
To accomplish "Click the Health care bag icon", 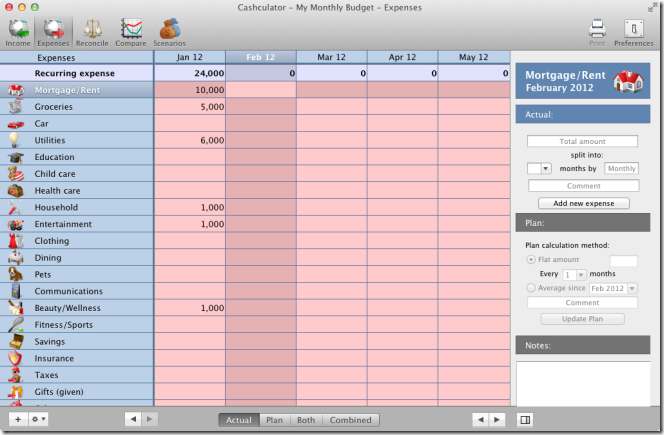I will click(x=16, y=191).
